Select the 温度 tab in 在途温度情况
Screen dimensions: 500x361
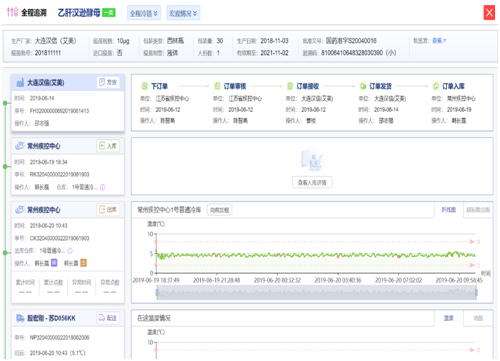point(449,318)
